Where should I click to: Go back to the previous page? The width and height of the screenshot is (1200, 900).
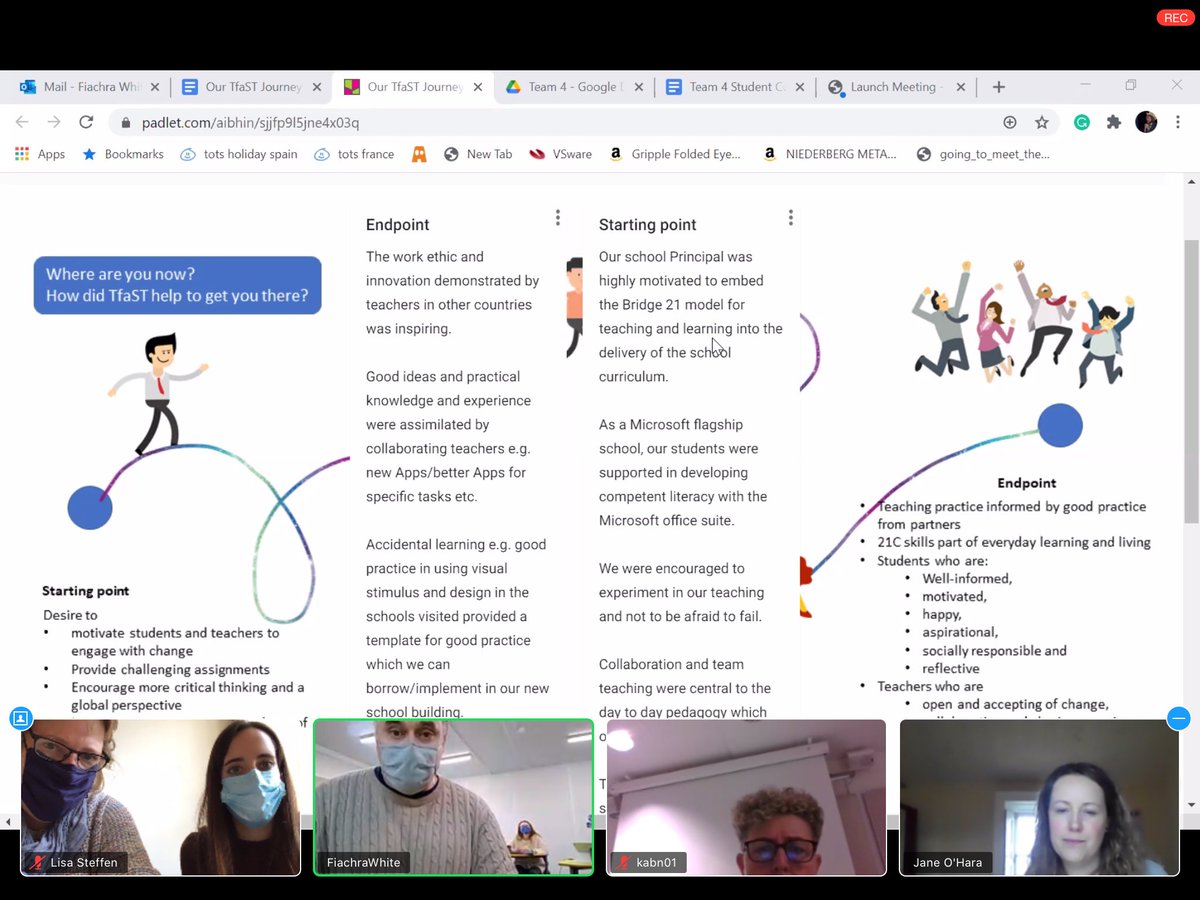[24, 122]
